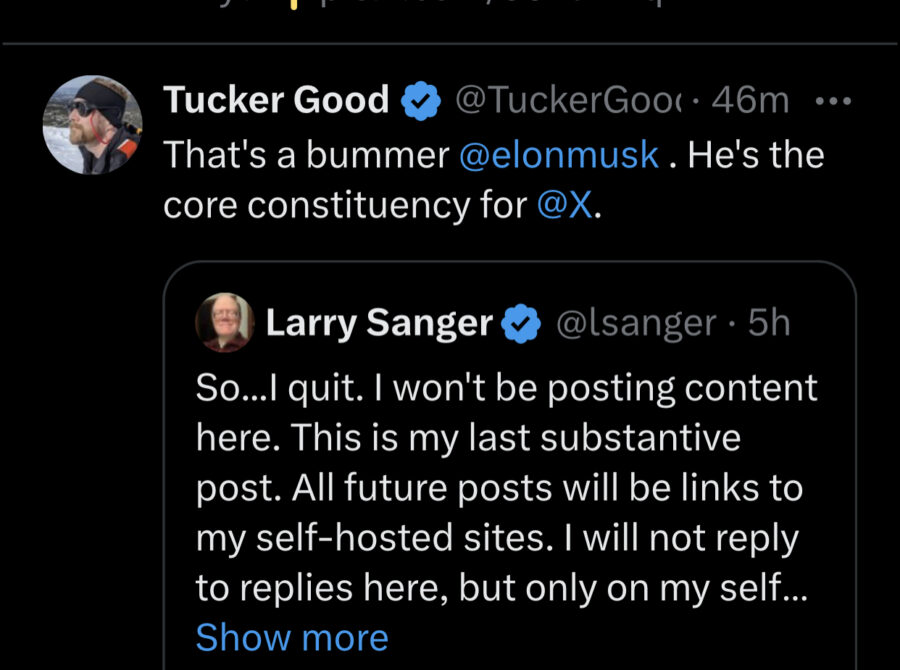Click the "That's a bummer" text in Tucker's post
The image size is (900, 670).
(306, 155)
